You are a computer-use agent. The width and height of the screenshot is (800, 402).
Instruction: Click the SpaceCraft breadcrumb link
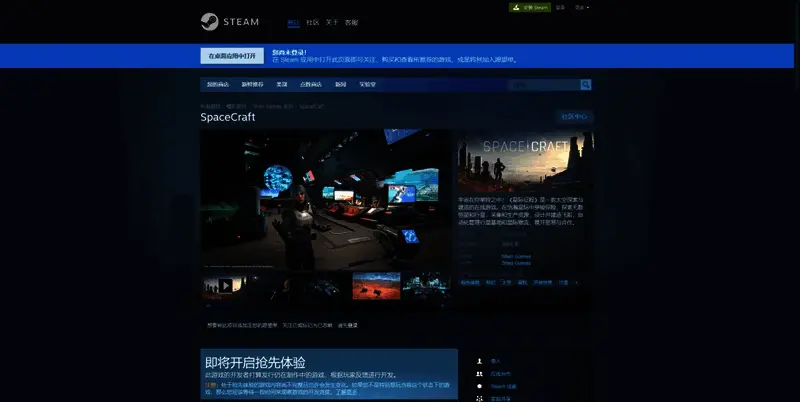click(x=312, y=107)
